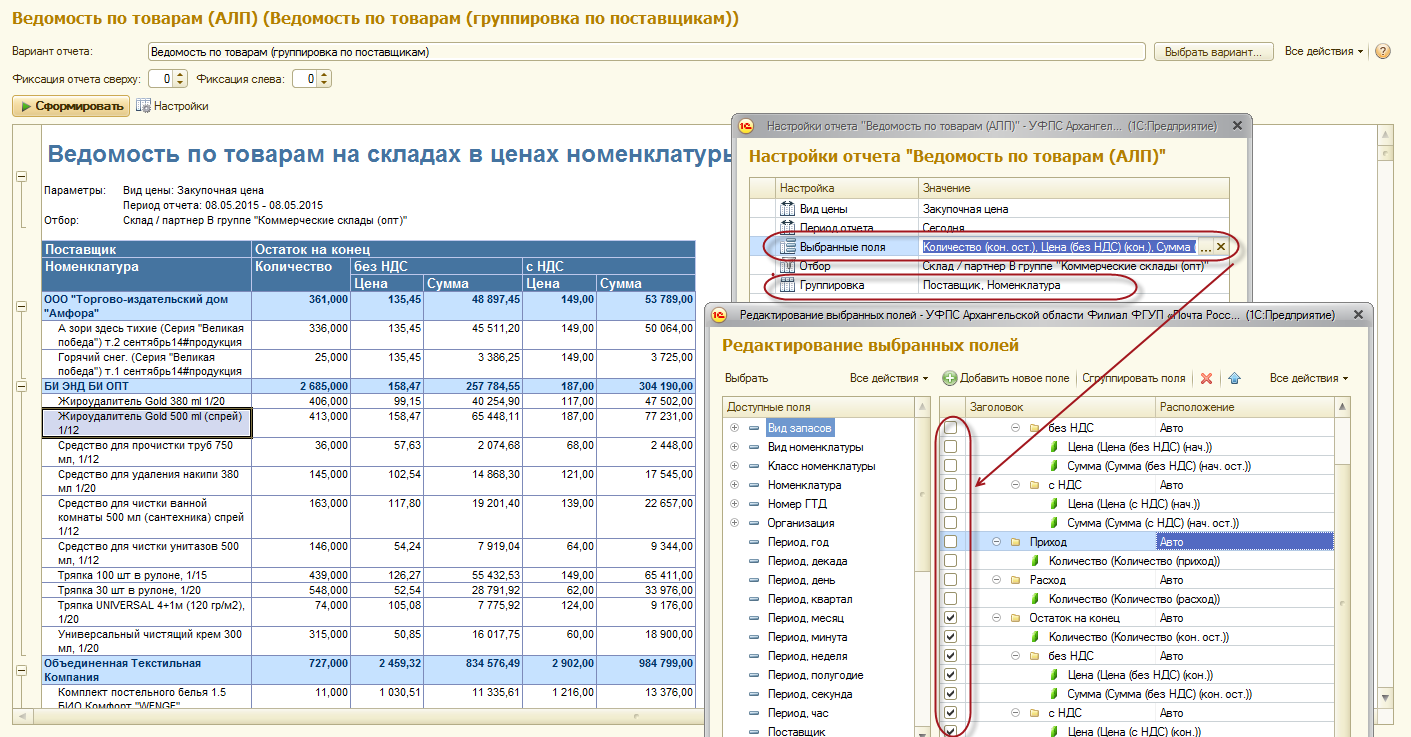Uncheck the Остаток на конец checkbox

[951, 618]
